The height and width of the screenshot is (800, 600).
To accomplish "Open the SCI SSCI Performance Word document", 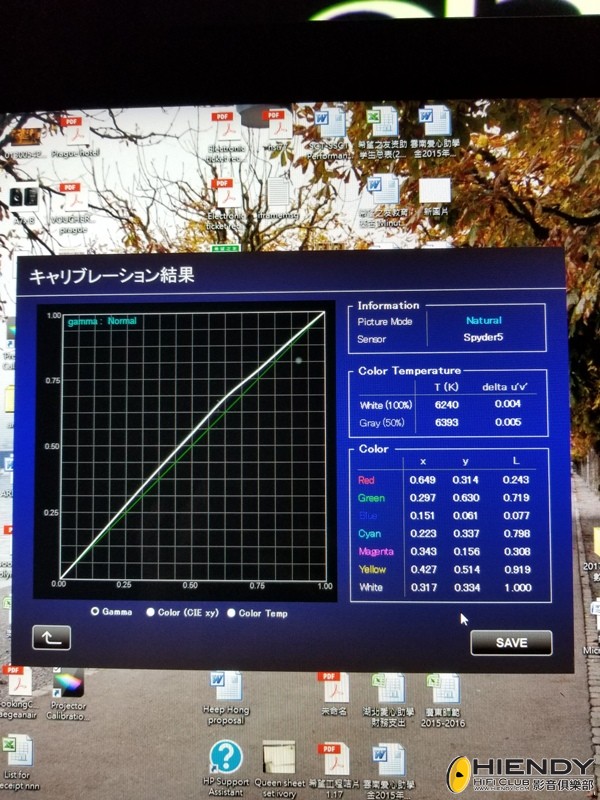I will 329,125.
